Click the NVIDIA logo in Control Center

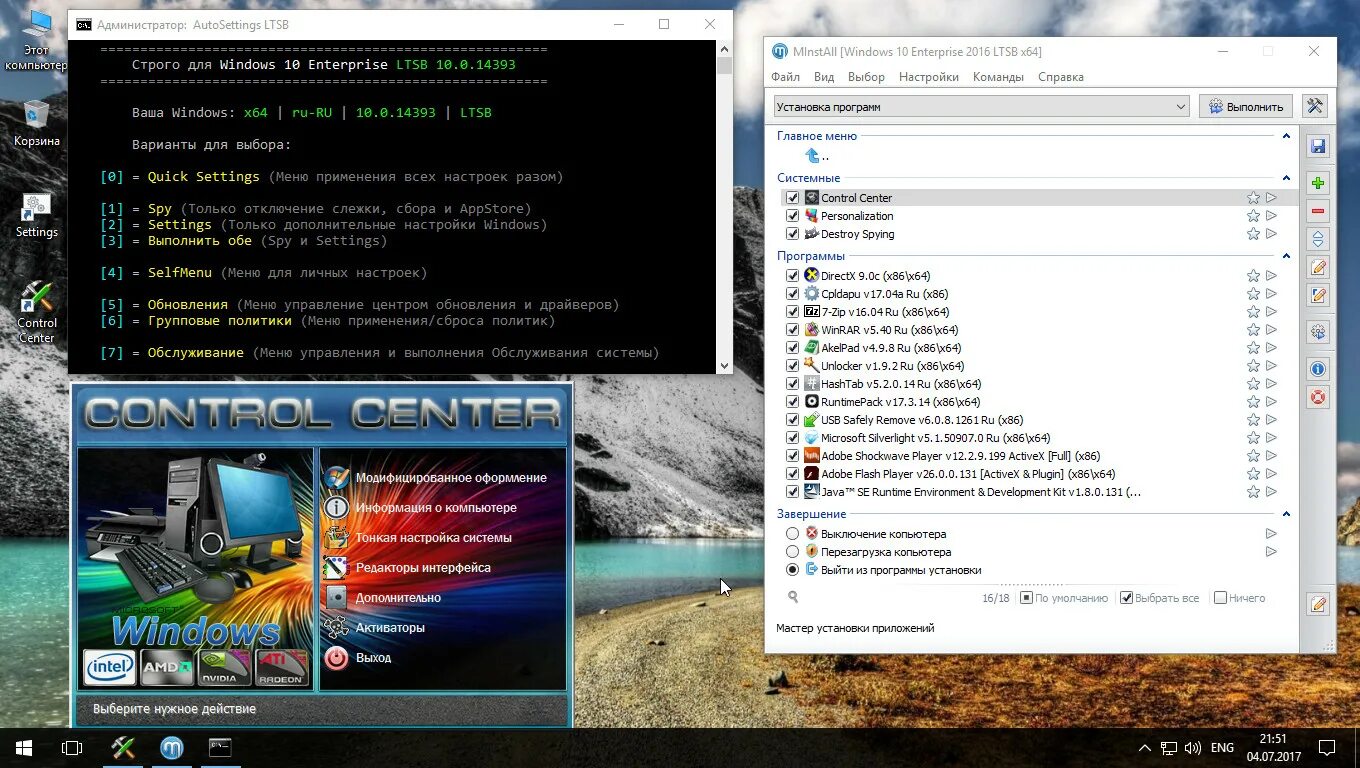point(225,668)
